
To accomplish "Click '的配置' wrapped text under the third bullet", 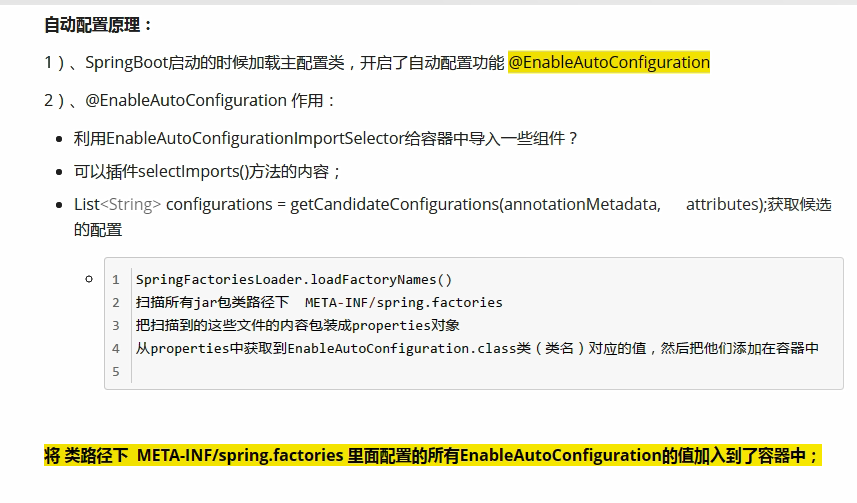I will 98,229.
